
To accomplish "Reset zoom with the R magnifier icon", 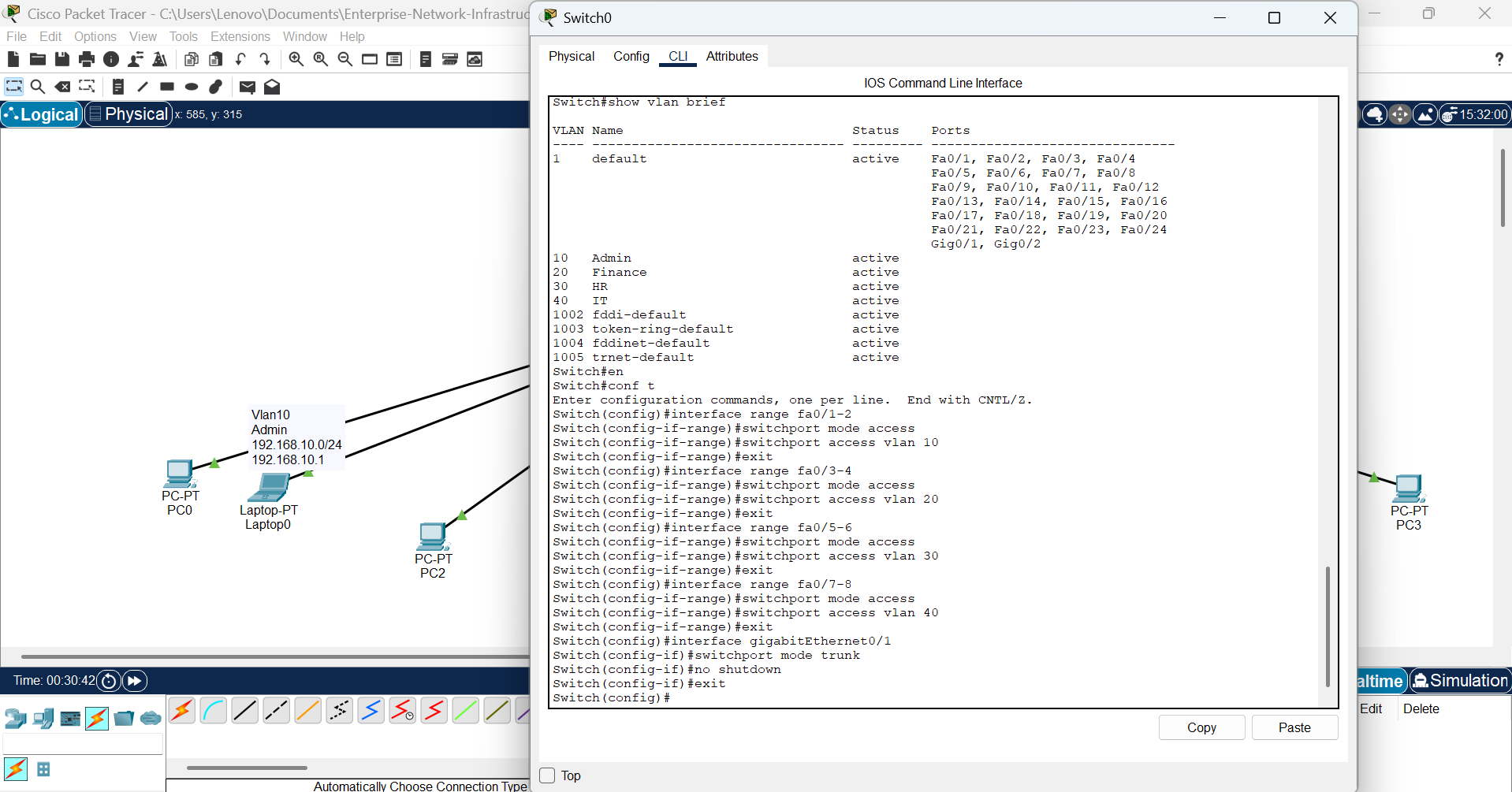I will 320,59.
